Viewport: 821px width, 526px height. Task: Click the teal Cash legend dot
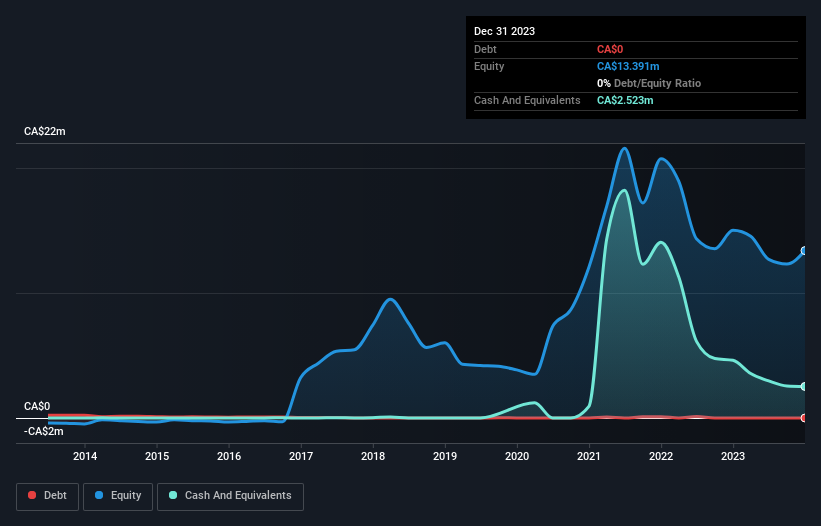click(x=173, y=495)
